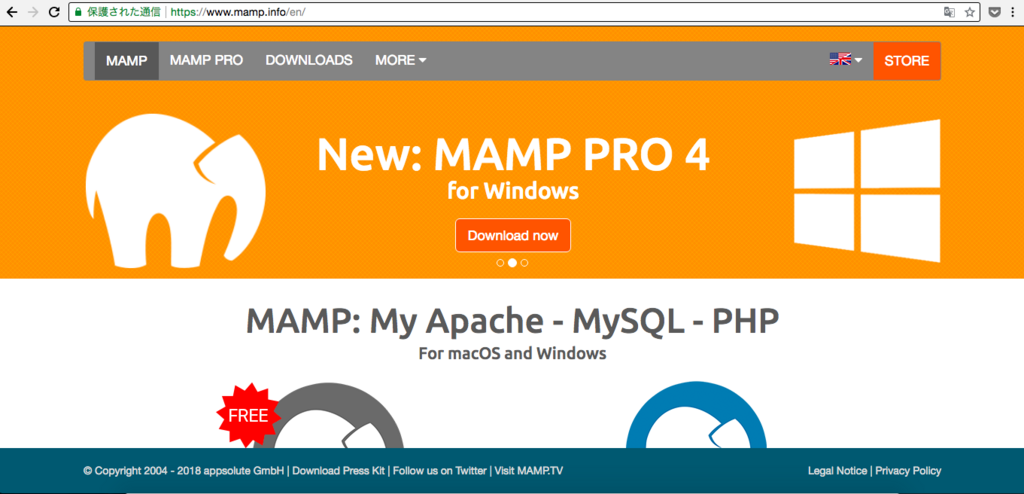Open the translate page icon
The width and height of the screenshot is (1024, 494).
coord(950,12)
